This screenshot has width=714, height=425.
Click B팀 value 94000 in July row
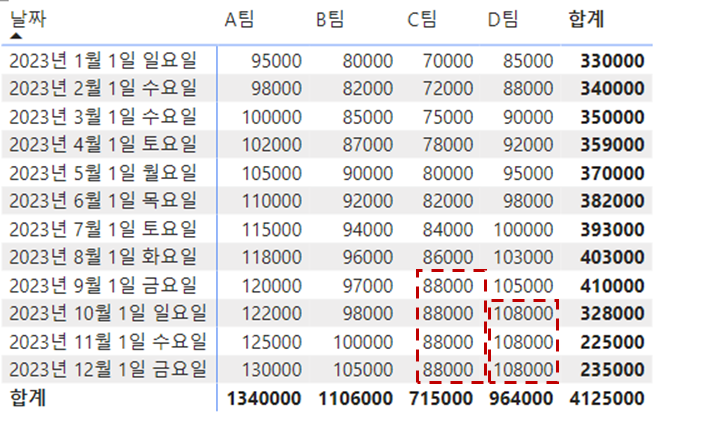pos(368,230)
